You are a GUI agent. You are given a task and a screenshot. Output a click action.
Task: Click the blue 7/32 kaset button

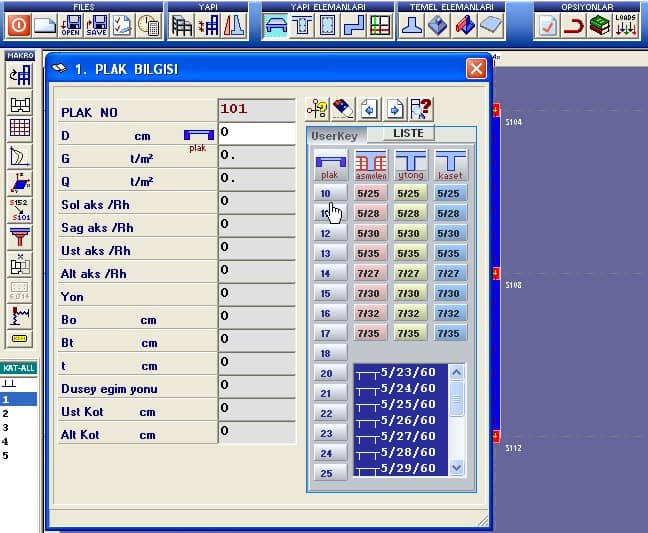[x=449, y=313]
